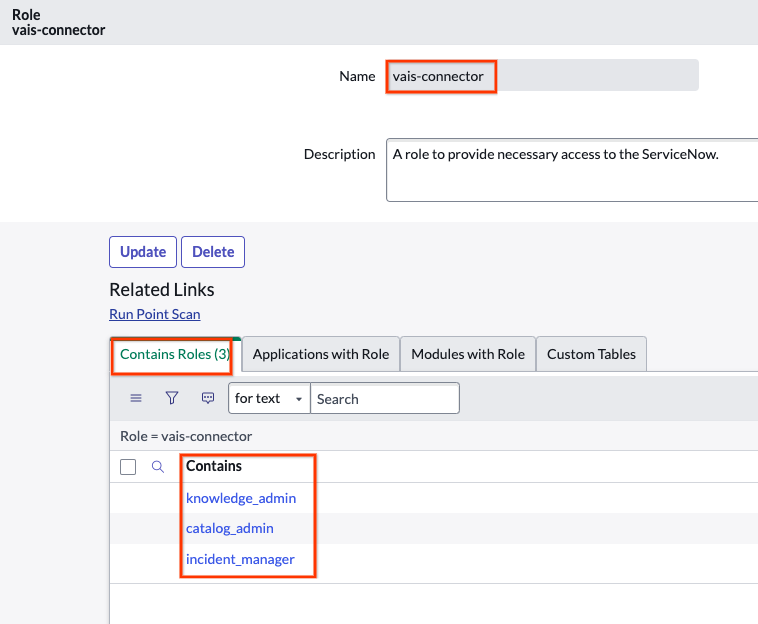Image resolution: width=758 pixels, height=624 pixels.
Task: Click into the Description text area
Action: coord(570,170)
